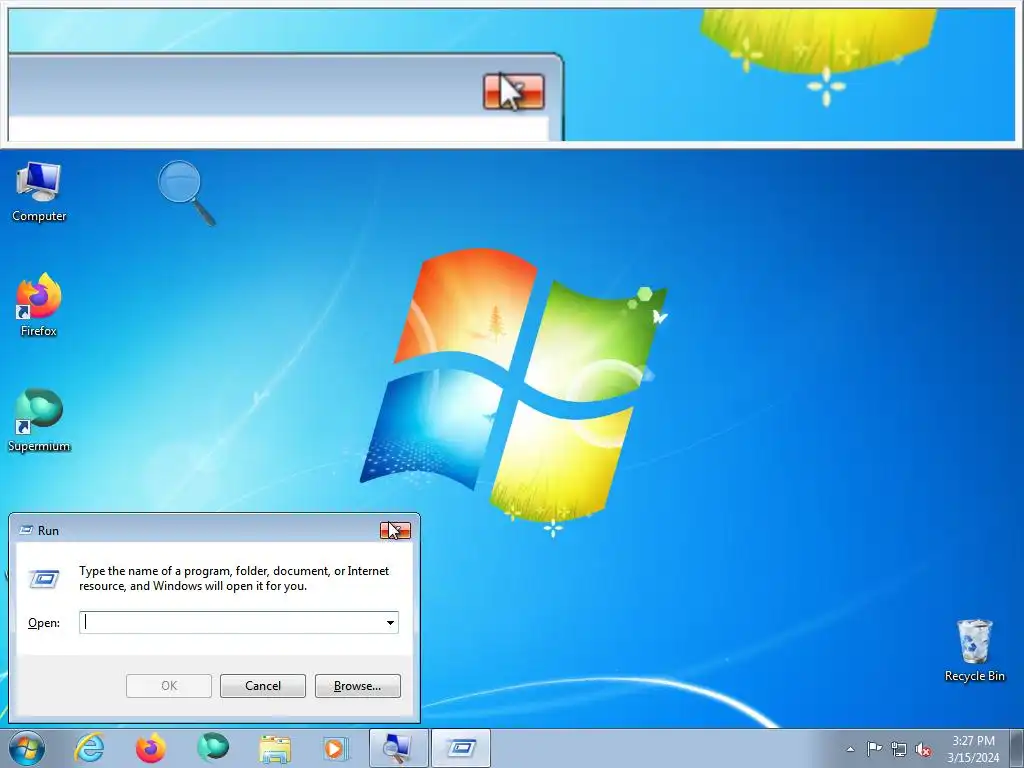This screenshot has height=768, width=1024.
Task: Expand the Open field dropdown arrow
Action: (x=391, y=622)
